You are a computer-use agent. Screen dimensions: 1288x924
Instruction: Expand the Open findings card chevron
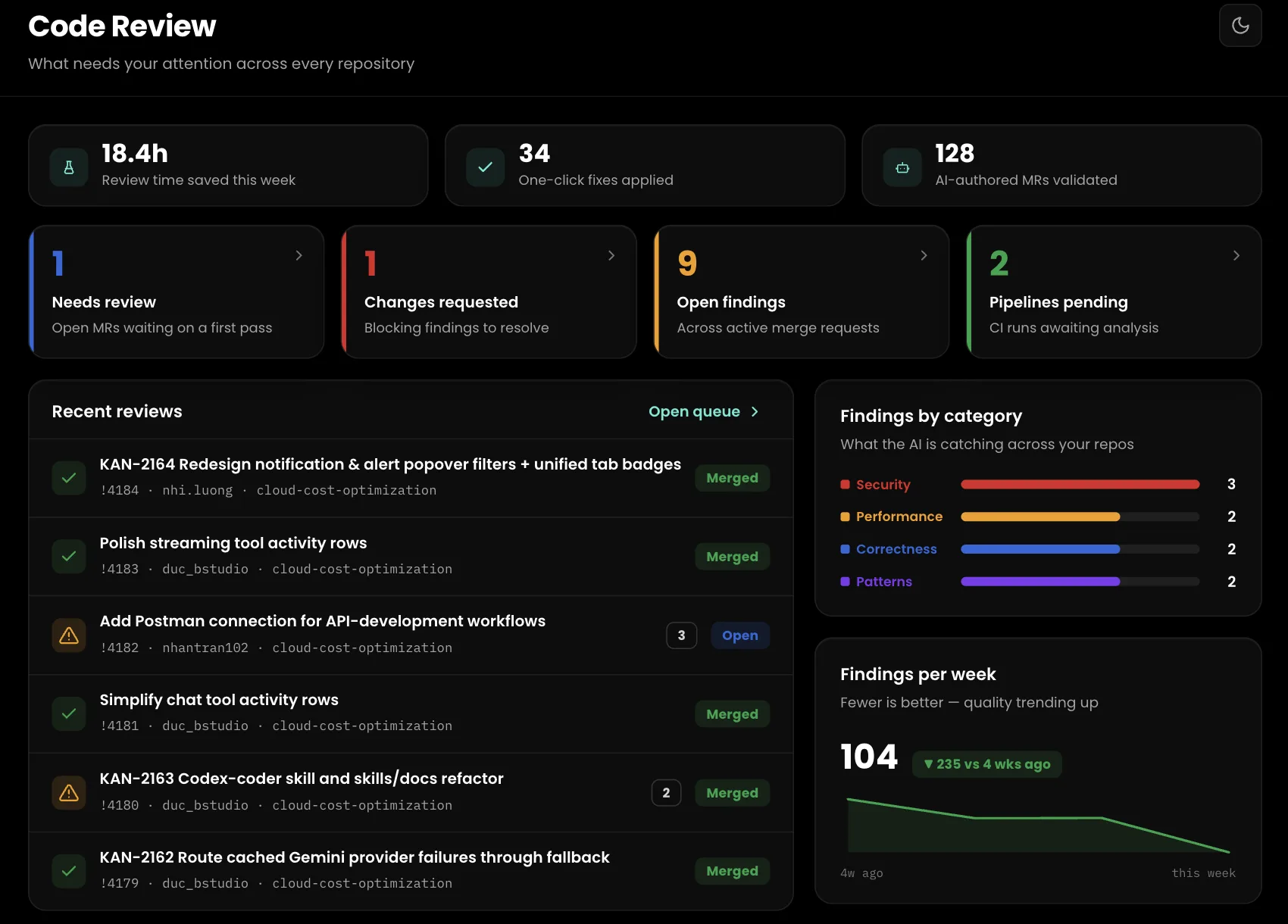click(924, 255)
